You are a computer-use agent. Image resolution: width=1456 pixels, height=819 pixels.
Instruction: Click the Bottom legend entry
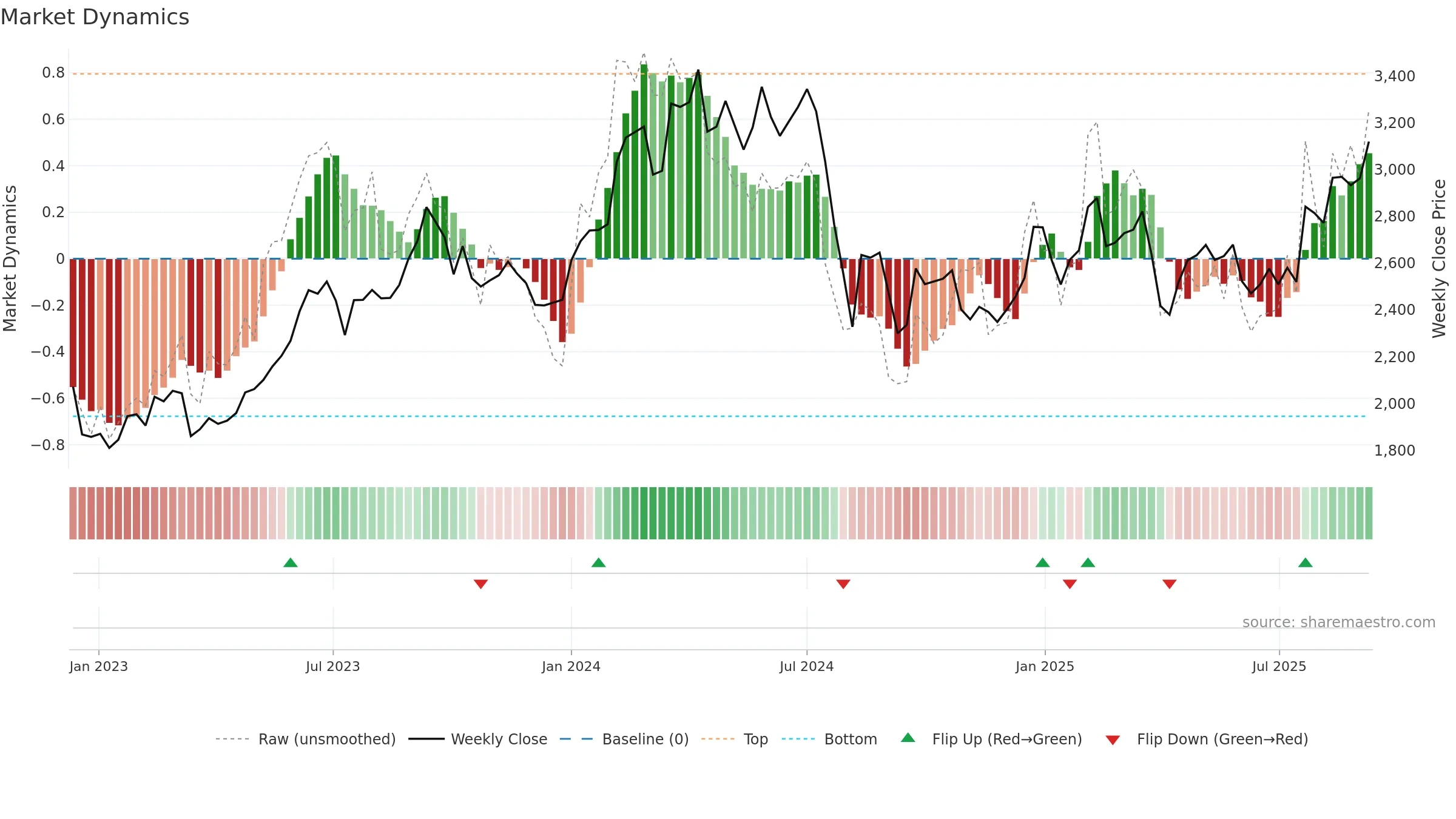coord(829,739)
